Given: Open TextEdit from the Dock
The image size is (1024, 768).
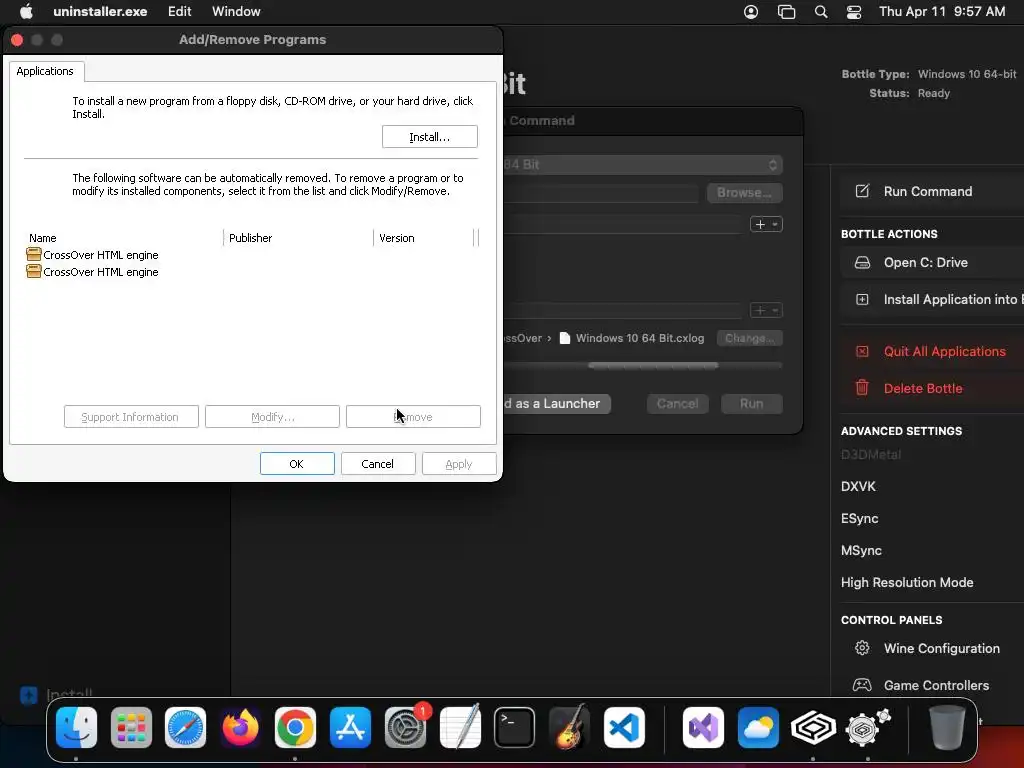Looking at the screenshot, I should (x=460, y=728).
